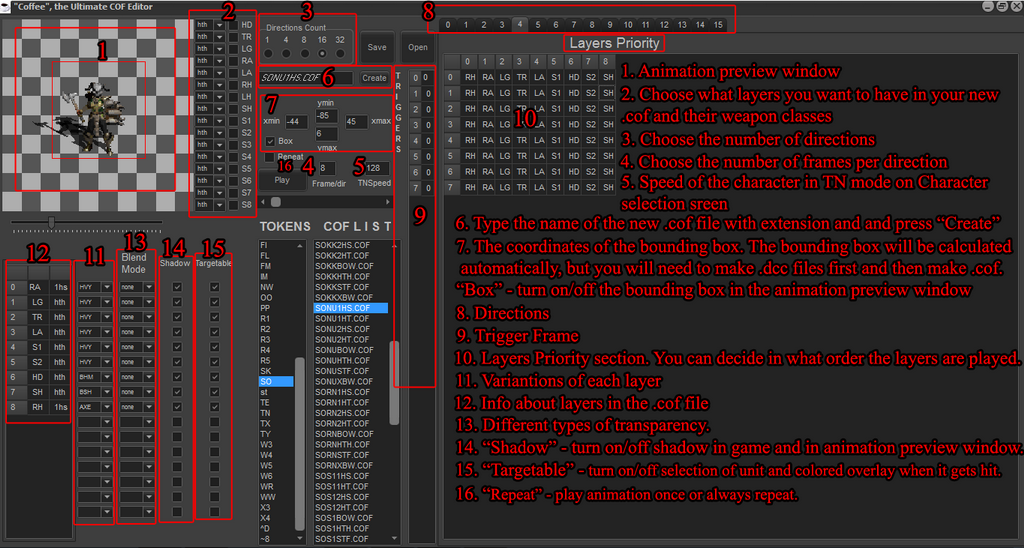
Task: Select the SO token in Tokens list
Action: [276, 381]
